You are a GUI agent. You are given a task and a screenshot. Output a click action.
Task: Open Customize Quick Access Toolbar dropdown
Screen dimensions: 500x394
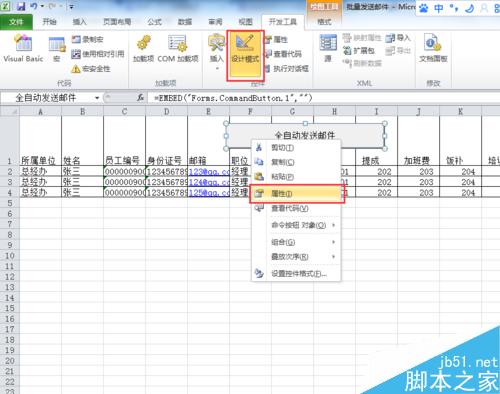[71, 6]
